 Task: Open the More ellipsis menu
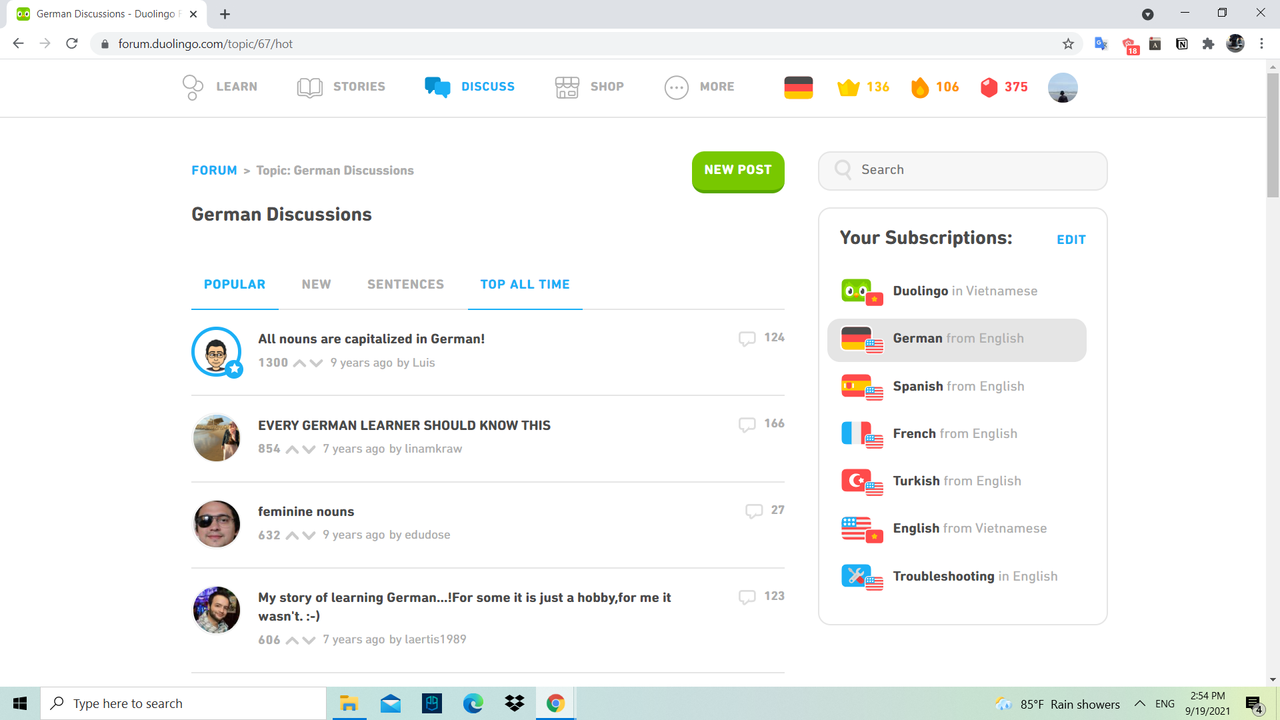(x=676, y=87)
